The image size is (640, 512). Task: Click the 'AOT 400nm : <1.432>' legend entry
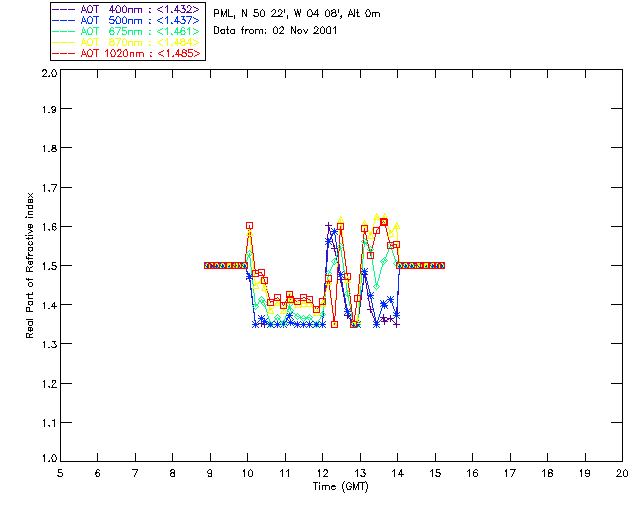click(127, 9)
